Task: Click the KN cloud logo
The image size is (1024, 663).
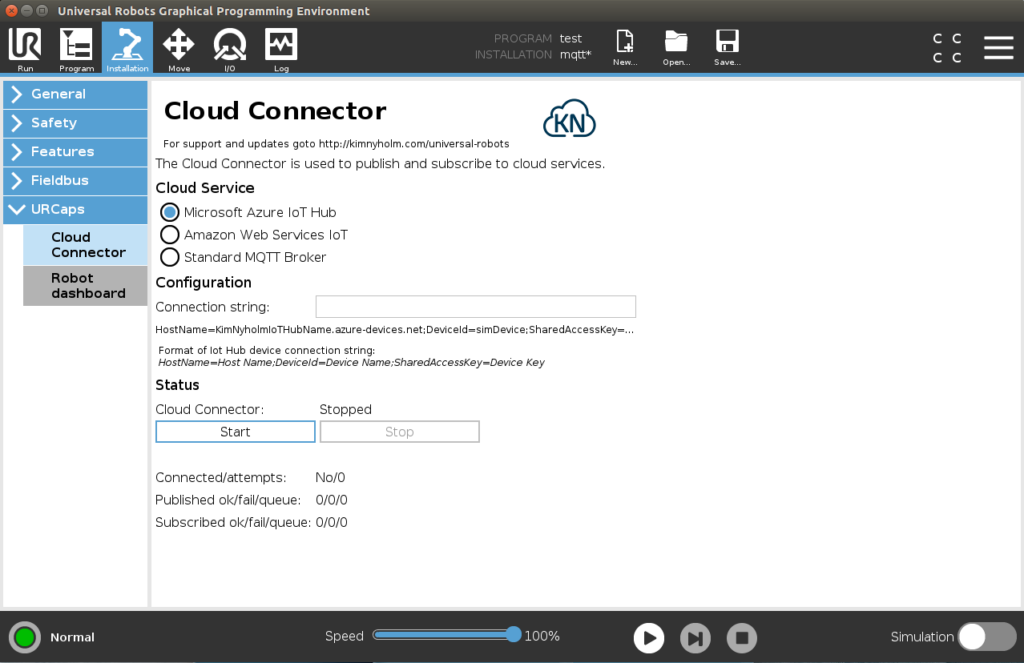Action: click(569, 119)
